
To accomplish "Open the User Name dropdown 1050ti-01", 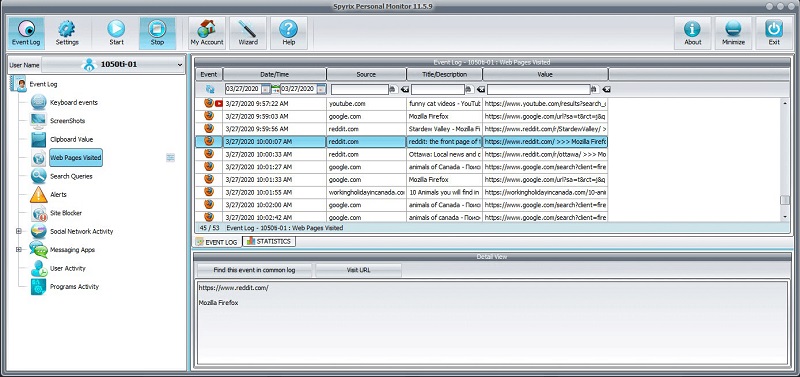I will (113, 65).
